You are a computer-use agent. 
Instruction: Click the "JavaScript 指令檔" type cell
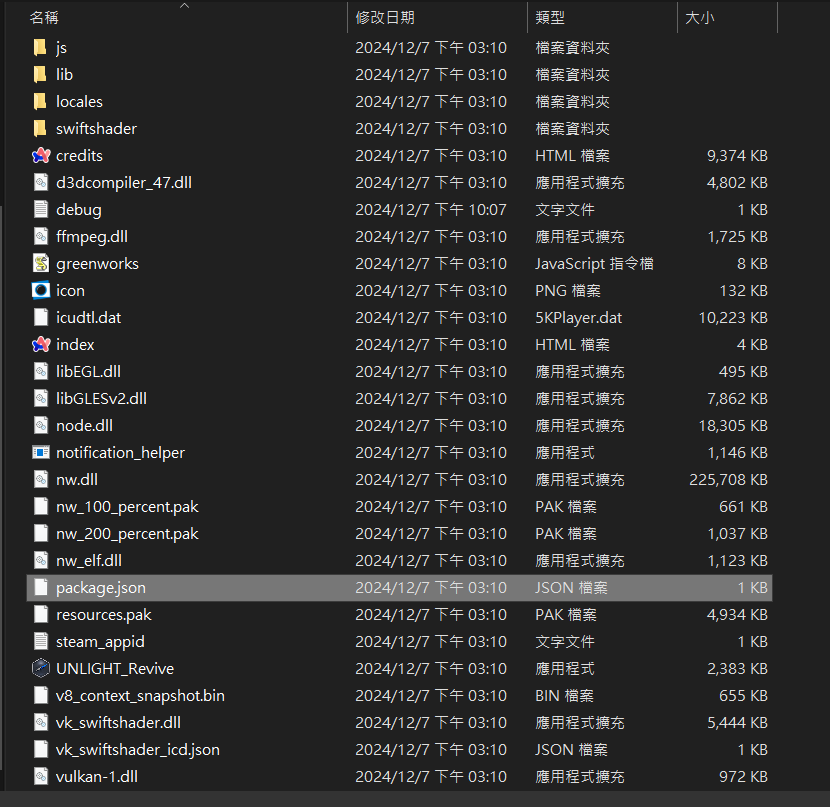pyautogui.click(x=594, y=264)
